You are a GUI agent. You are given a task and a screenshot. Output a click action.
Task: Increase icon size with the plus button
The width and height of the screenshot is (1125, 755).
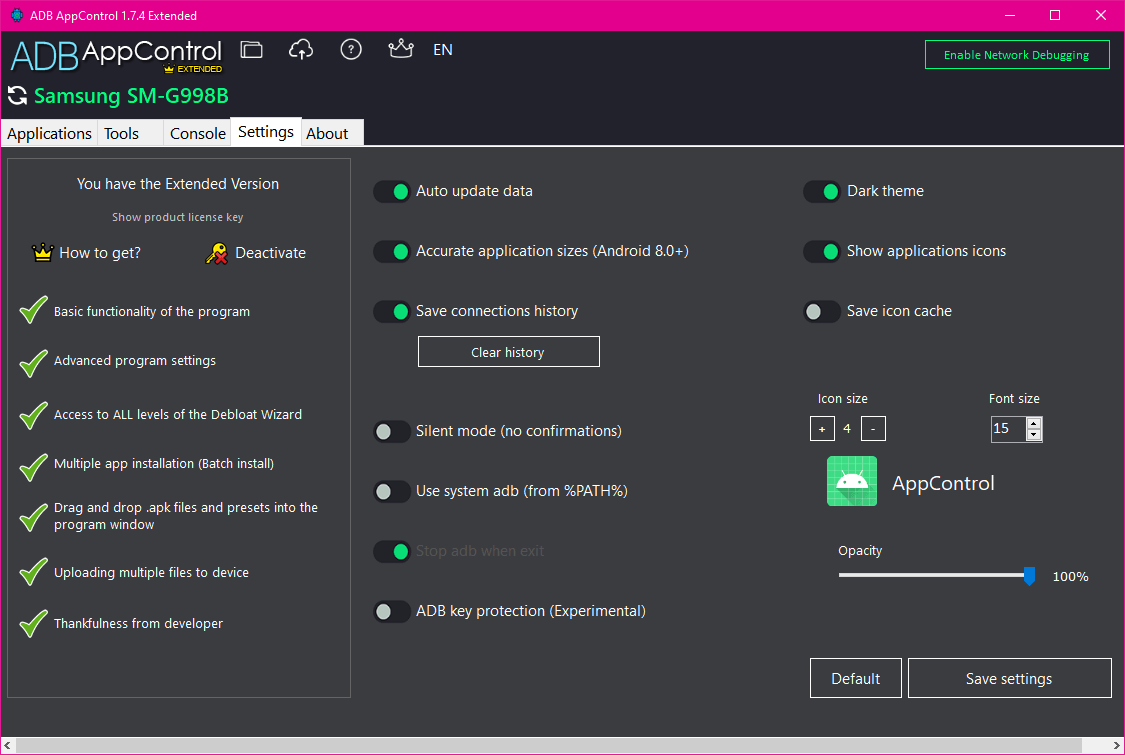pyautogui.click(x=822, y=428)
